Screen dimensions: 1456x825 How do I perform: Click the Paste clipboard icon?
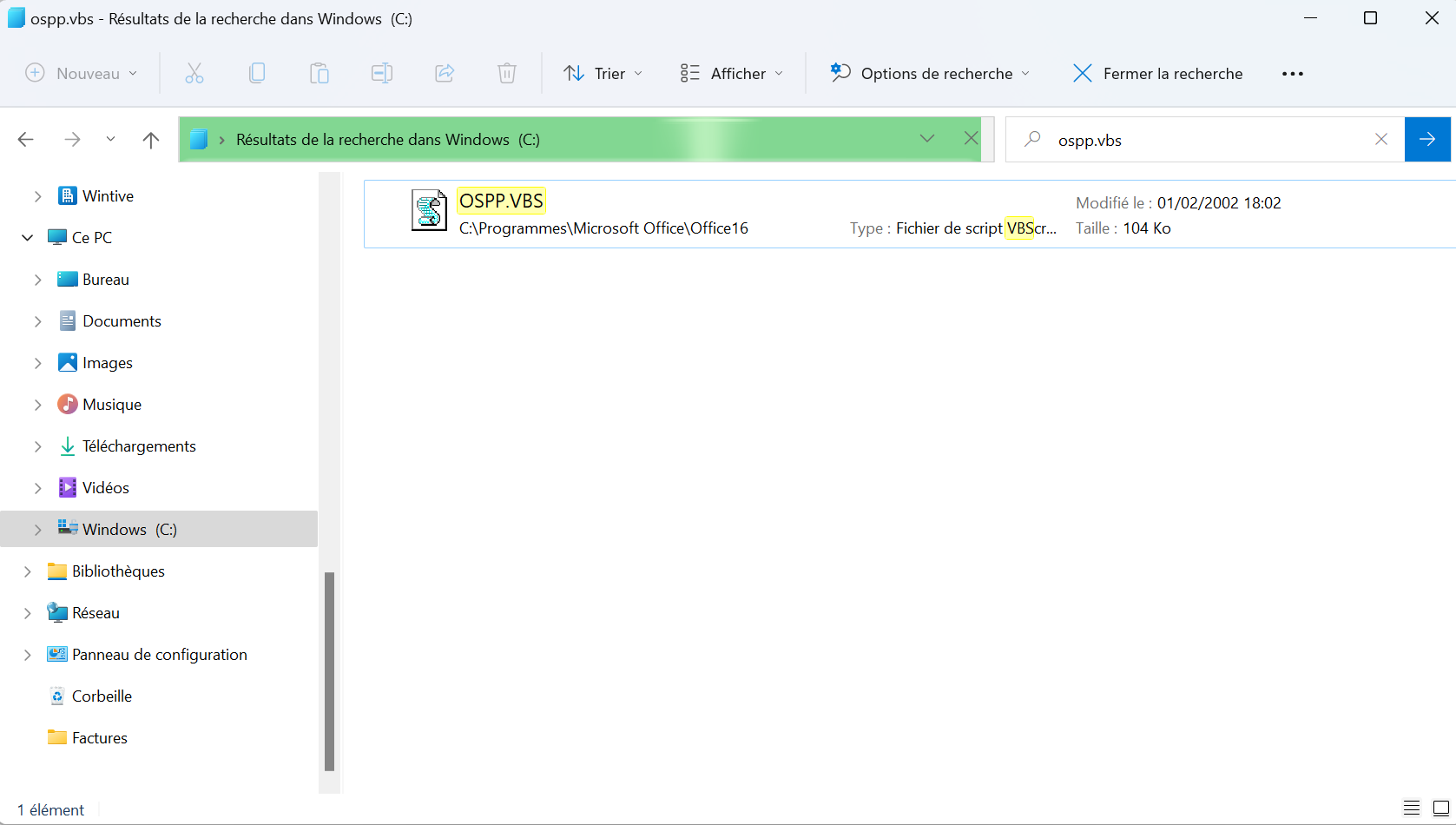pos(320,74)
